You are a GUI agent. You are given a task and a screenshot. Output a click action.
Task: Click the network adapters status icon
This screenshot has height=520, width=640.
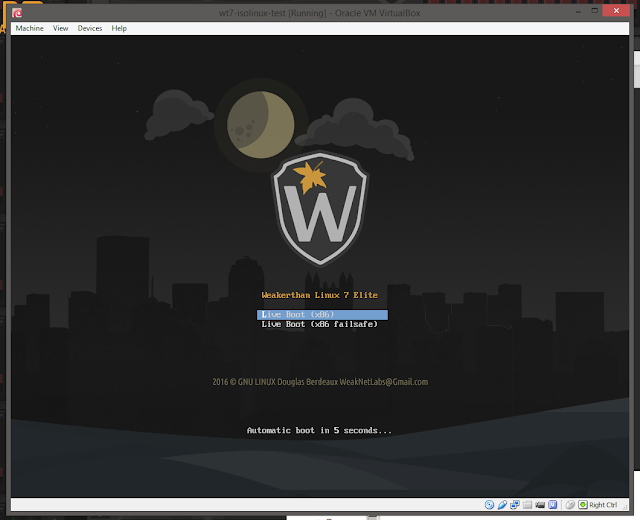tap(515, 505)
